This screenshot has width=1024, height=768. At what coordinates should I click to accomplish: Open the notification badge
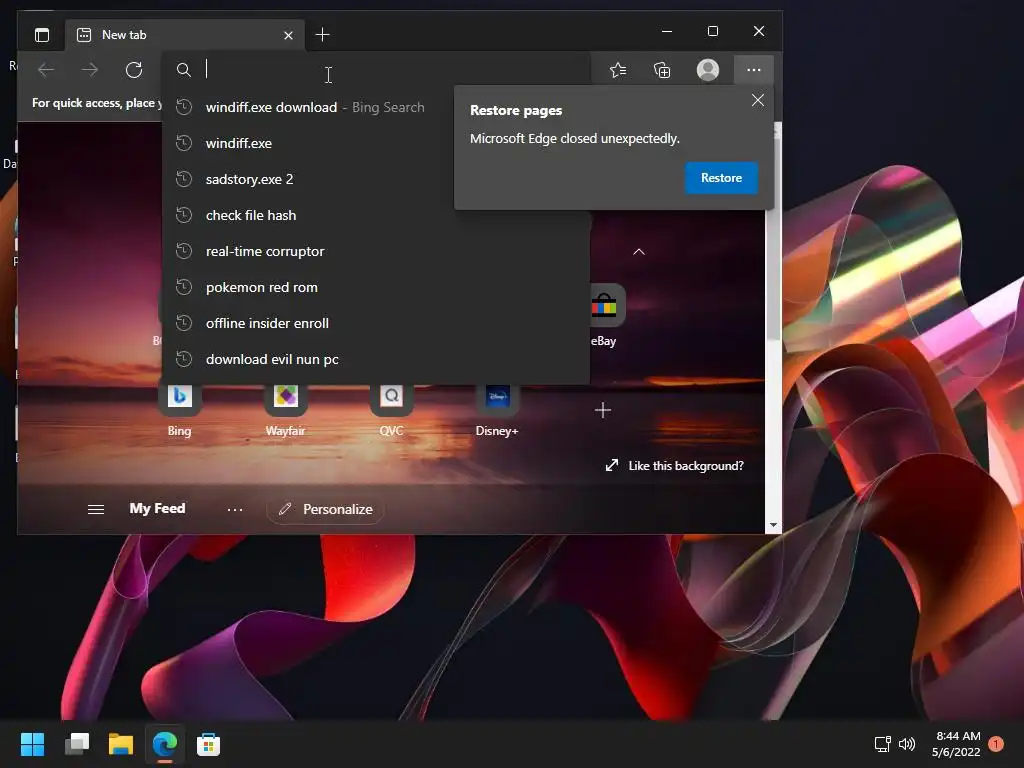pos(997,744)
